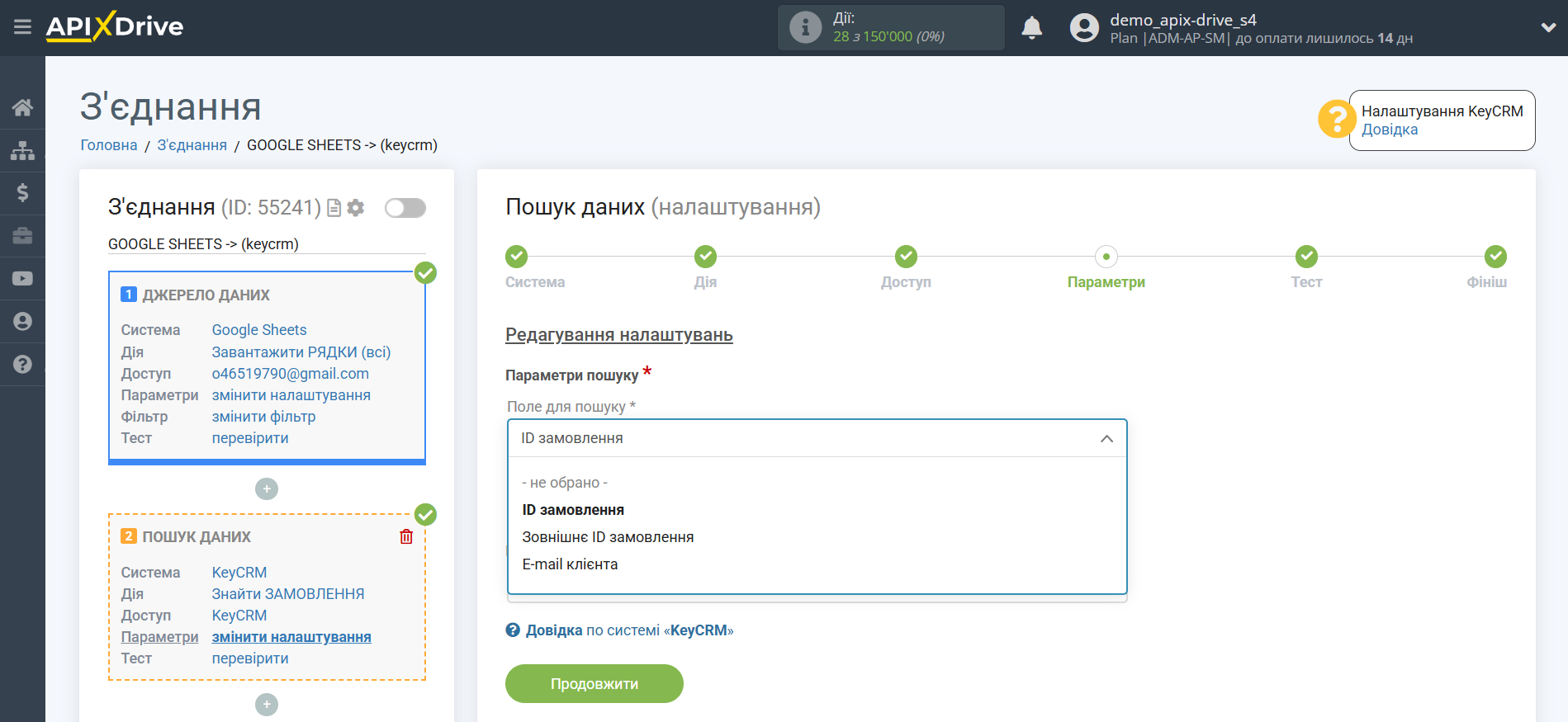
Task: Expand the account chevron menu
Action: click(1548, 27)
